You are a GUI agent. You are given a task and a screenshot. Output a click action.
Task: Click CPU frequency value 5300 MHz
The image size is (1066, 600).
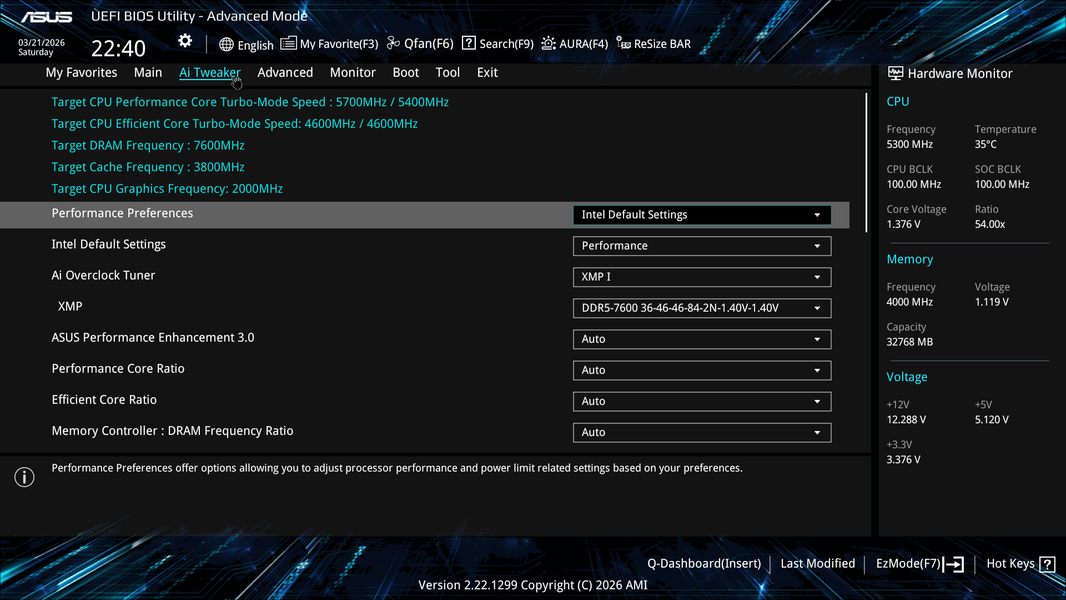(910, 145)
